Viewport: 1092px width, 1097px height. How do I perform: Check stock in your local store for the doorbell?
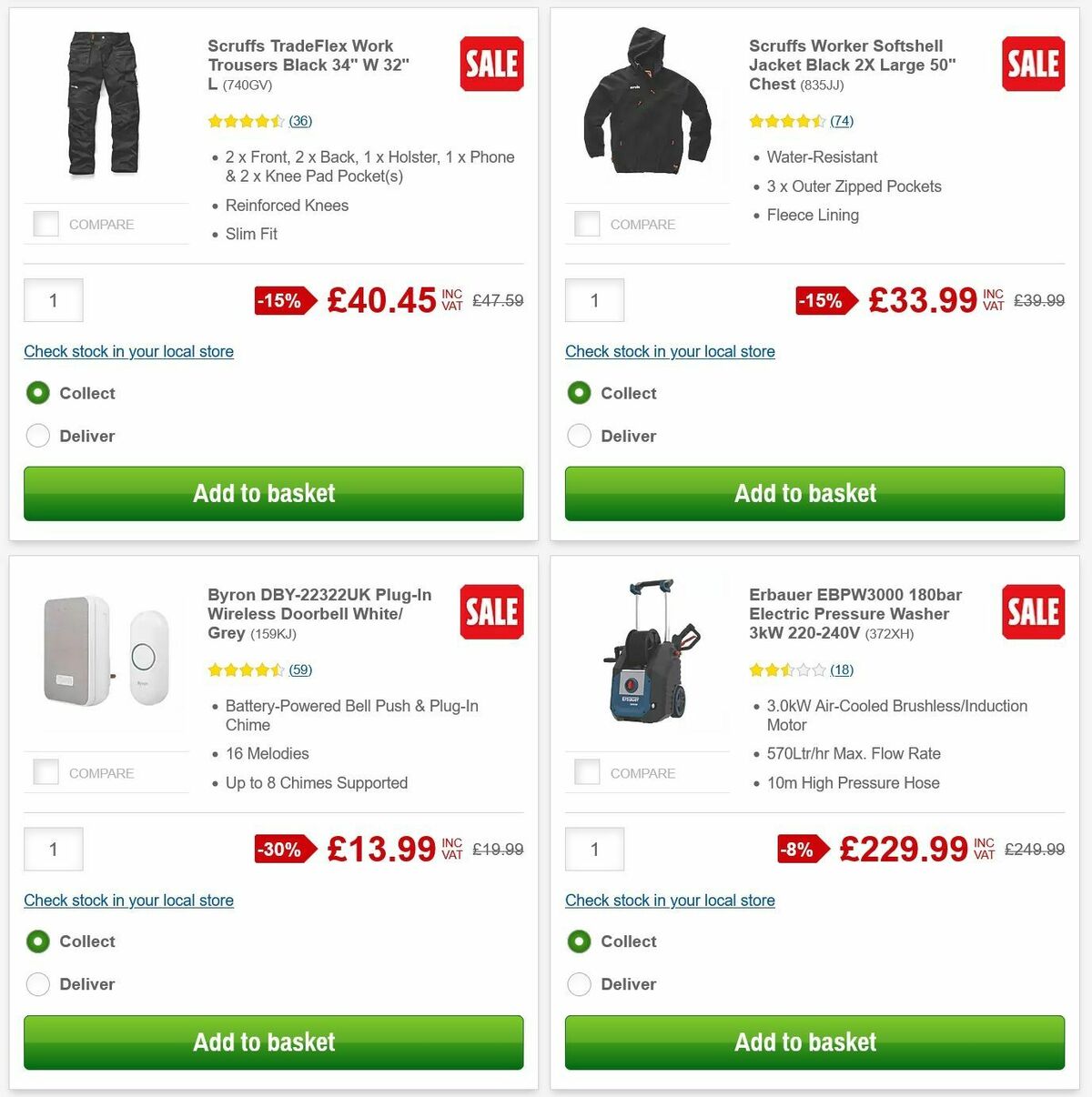(x=128, y=900)
